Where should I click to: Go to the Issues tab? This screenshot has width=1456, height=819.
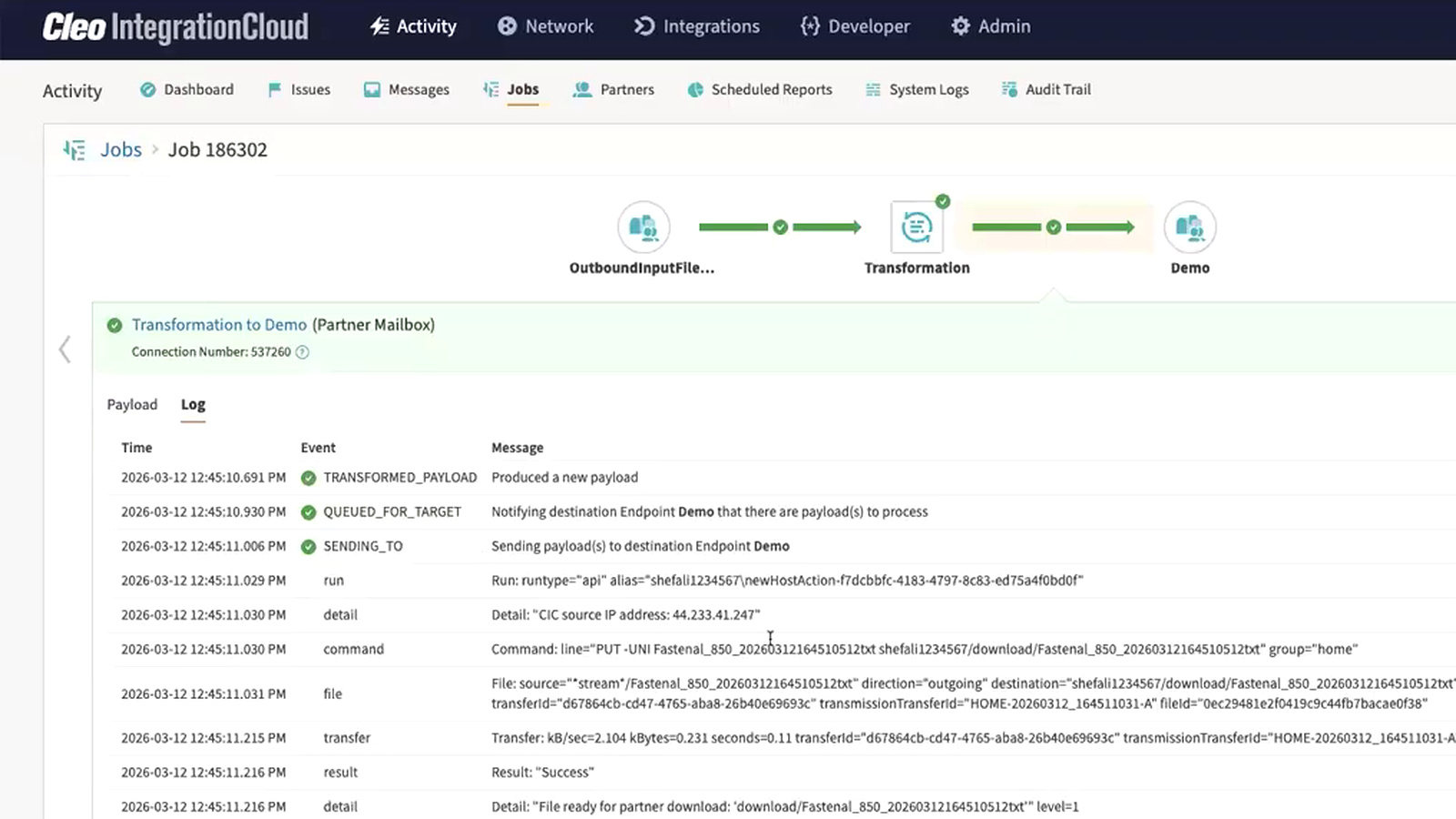(x=298, y=89)
